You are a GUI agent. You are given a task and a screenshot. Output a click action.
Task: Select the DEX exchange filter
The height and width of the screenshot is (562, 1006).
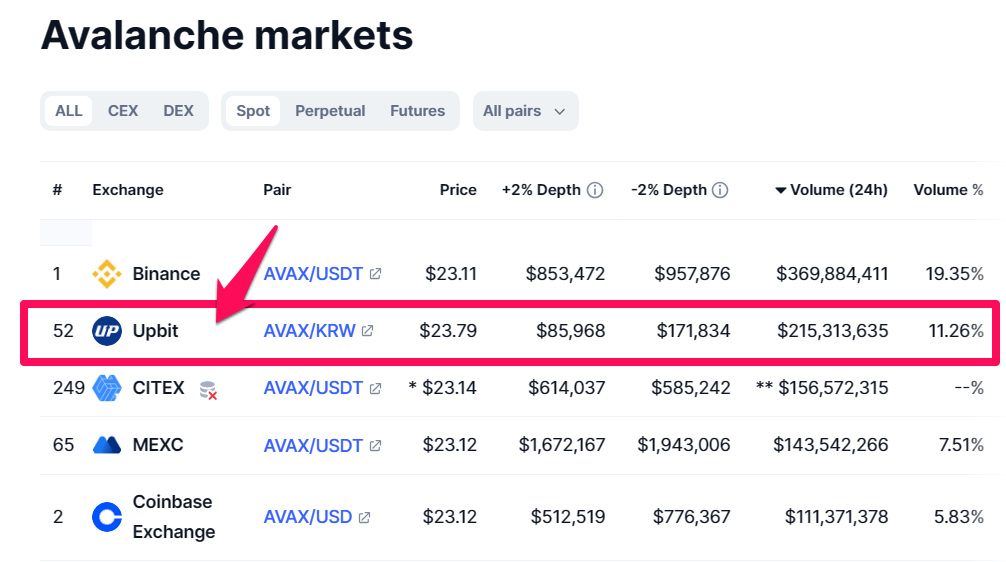coord(178,111)
